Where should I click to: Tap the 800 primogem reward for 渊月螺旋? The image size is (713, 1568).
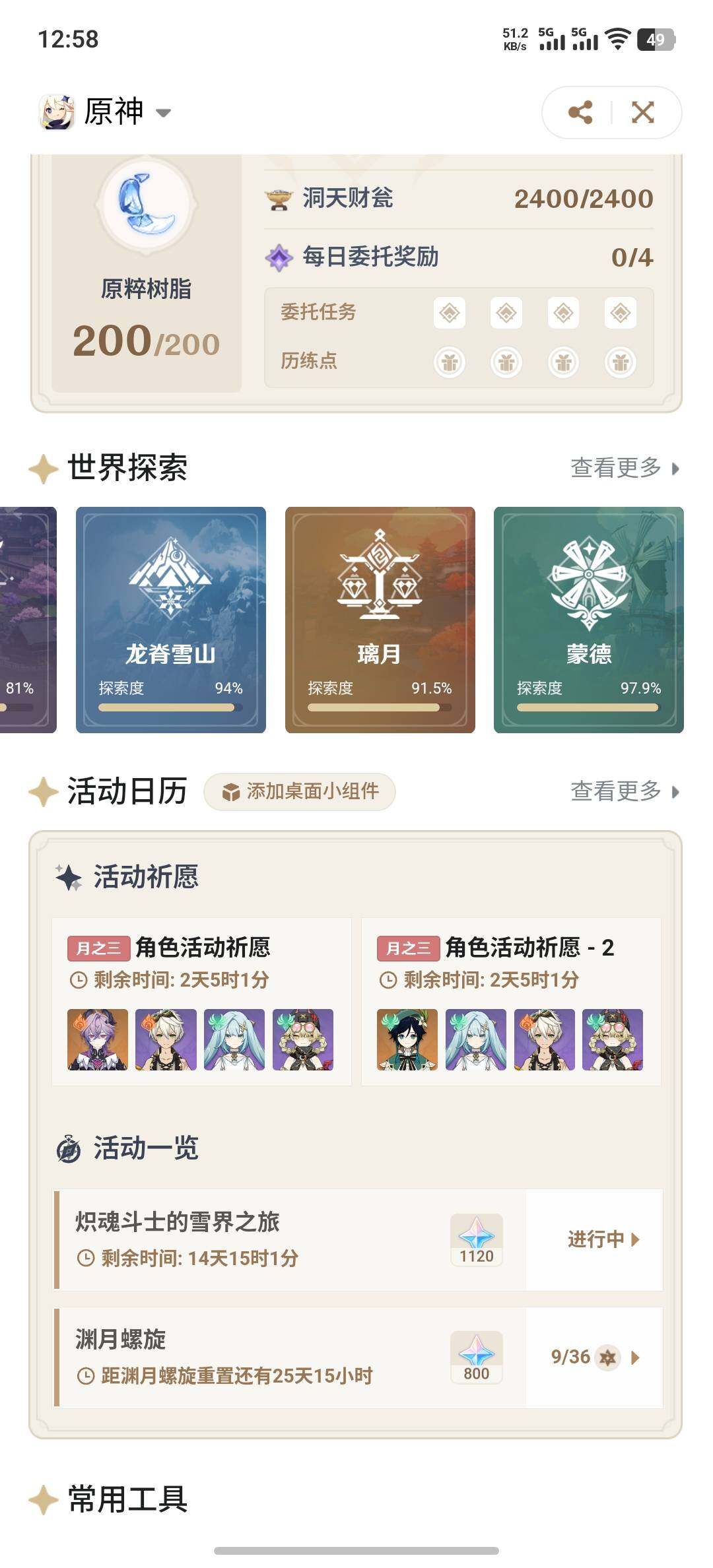[x=477, y=1357]
